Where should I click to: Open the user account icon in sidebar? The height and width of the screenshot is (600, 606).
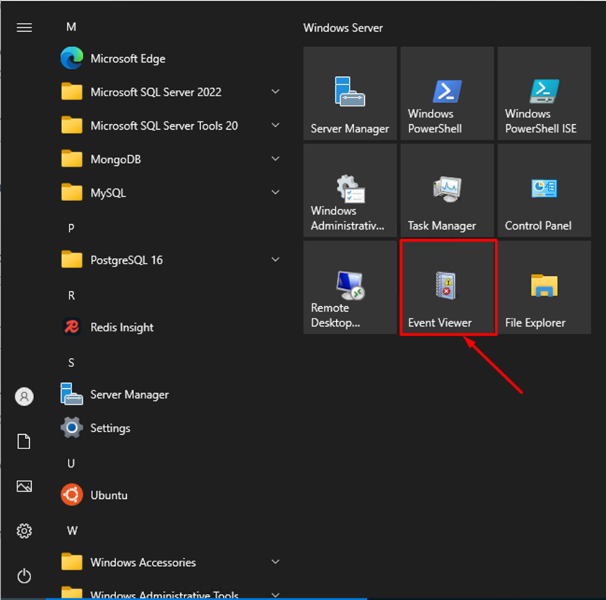click(24, 397)
